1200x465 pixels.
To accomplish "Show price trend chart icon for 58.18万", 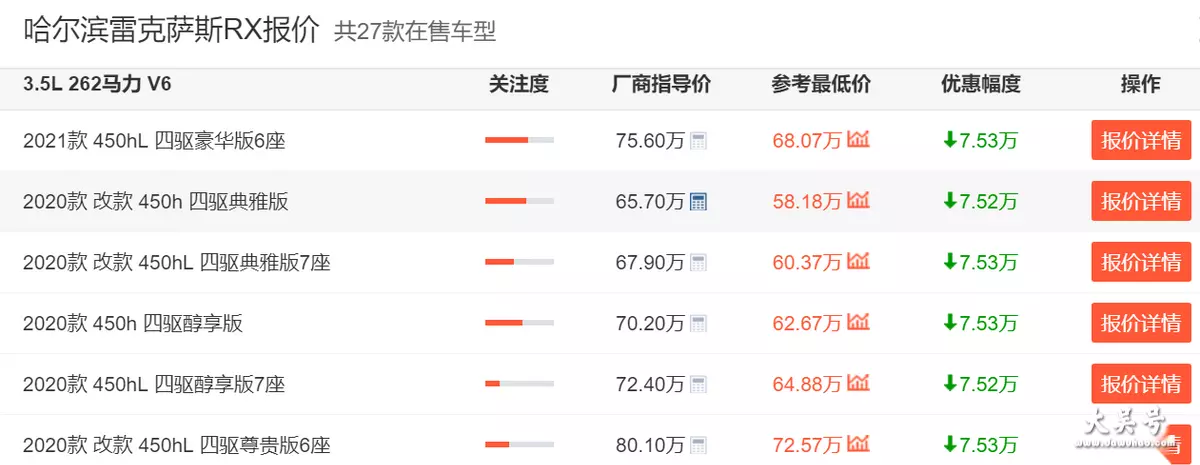I will click(x=858, y=201).
